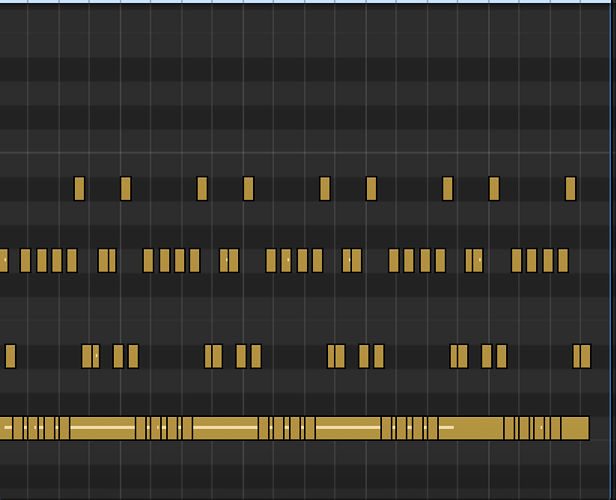
Task: Select fifth note in the topmost note row
Action: pyautogui.click(x=325, y=189)
